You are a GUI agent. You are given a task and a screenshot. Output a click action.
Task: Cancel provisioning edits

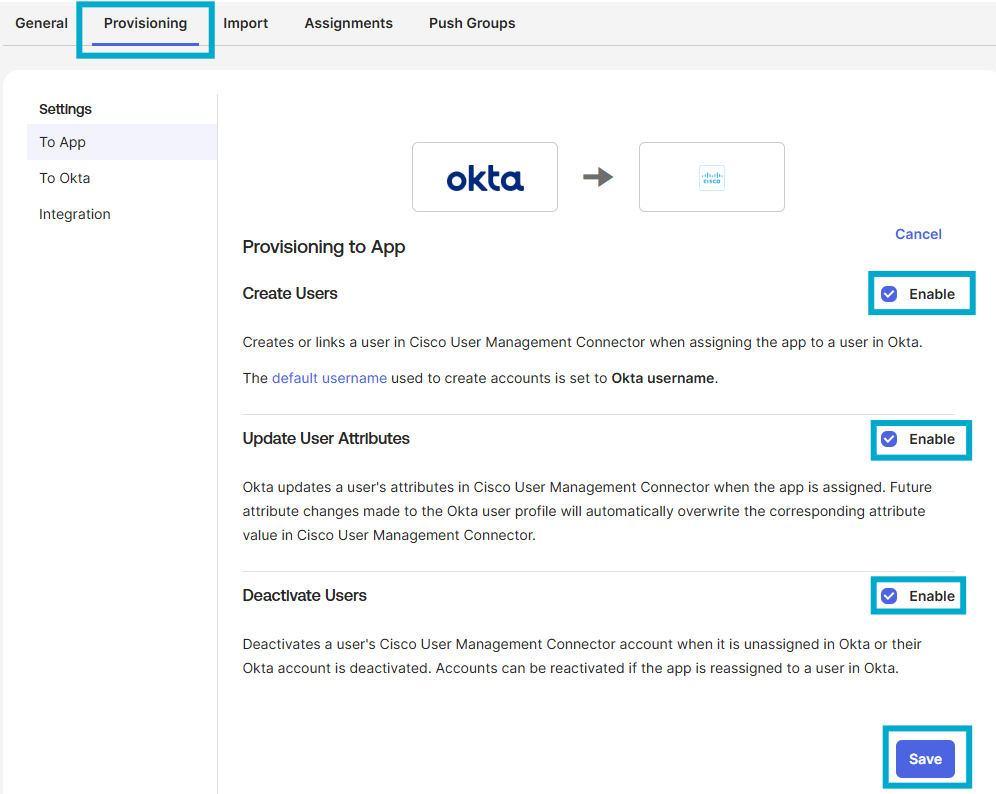[918, 234]
